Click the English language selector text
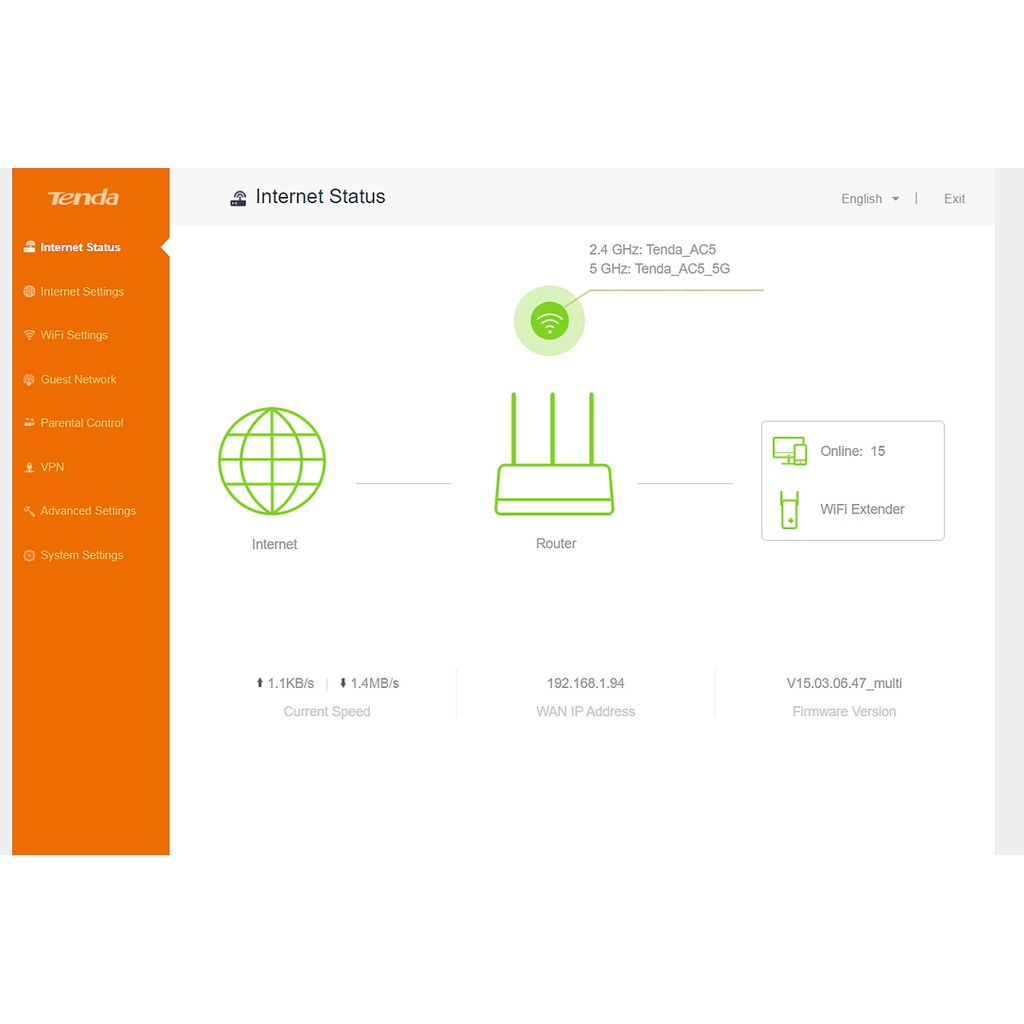The image size is (1024, 1024). click(x=861, y=199)
